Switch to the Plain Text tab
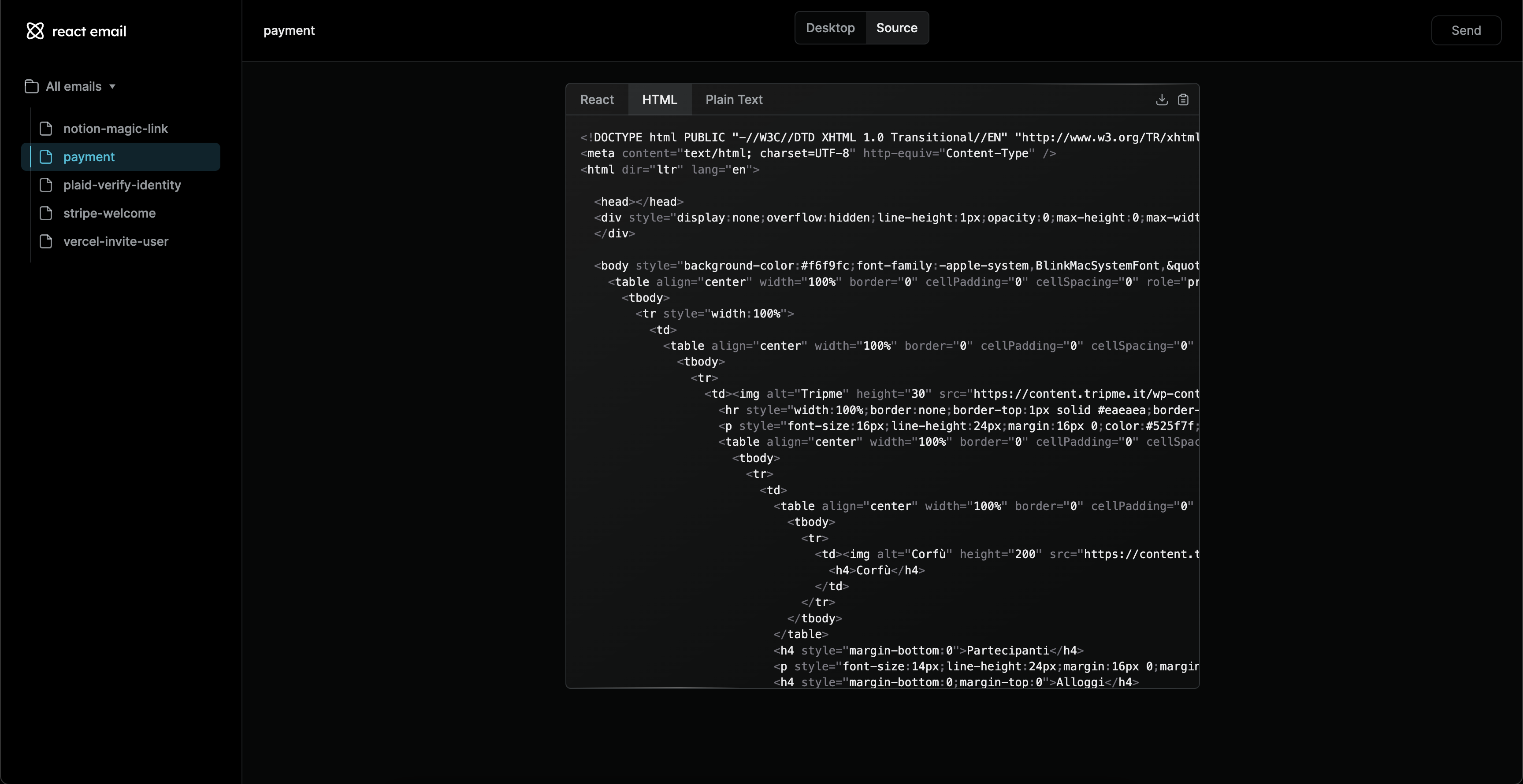Viewport: 1523px width, 784px height. pyautogui.click(x=734, y=99)
